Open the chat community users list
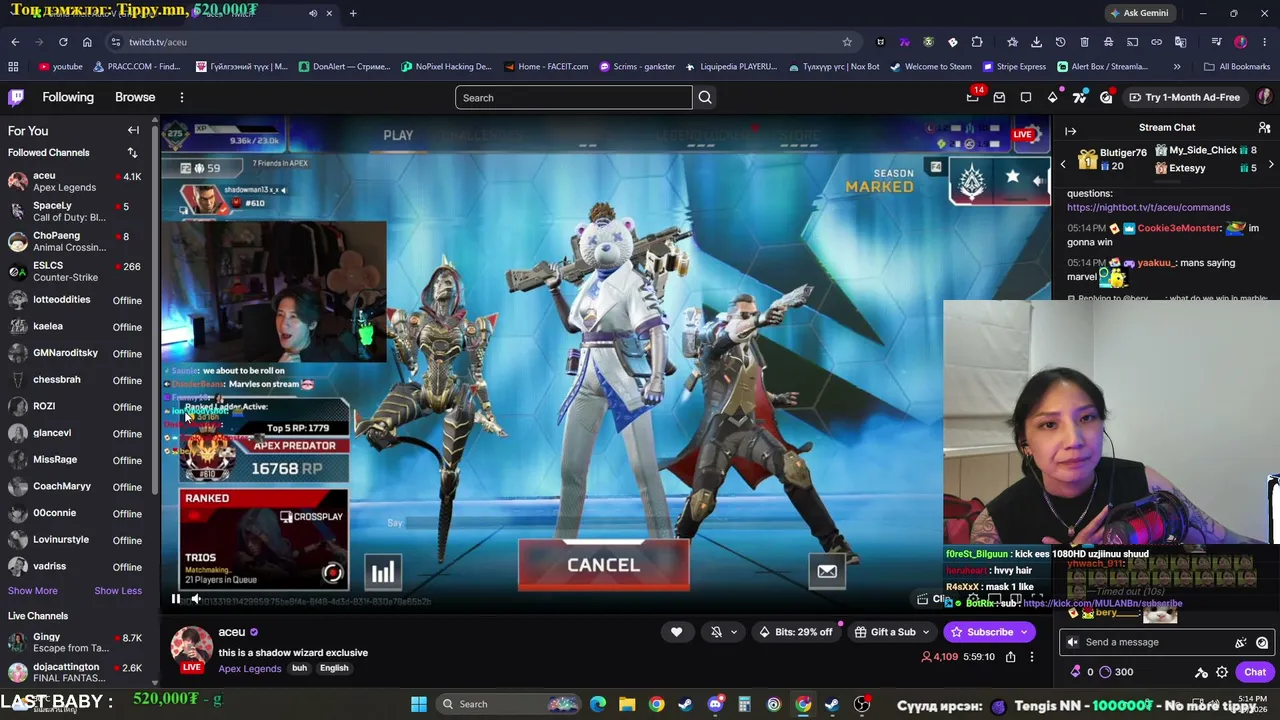 pyautogui.click(x=1264, y=128)
